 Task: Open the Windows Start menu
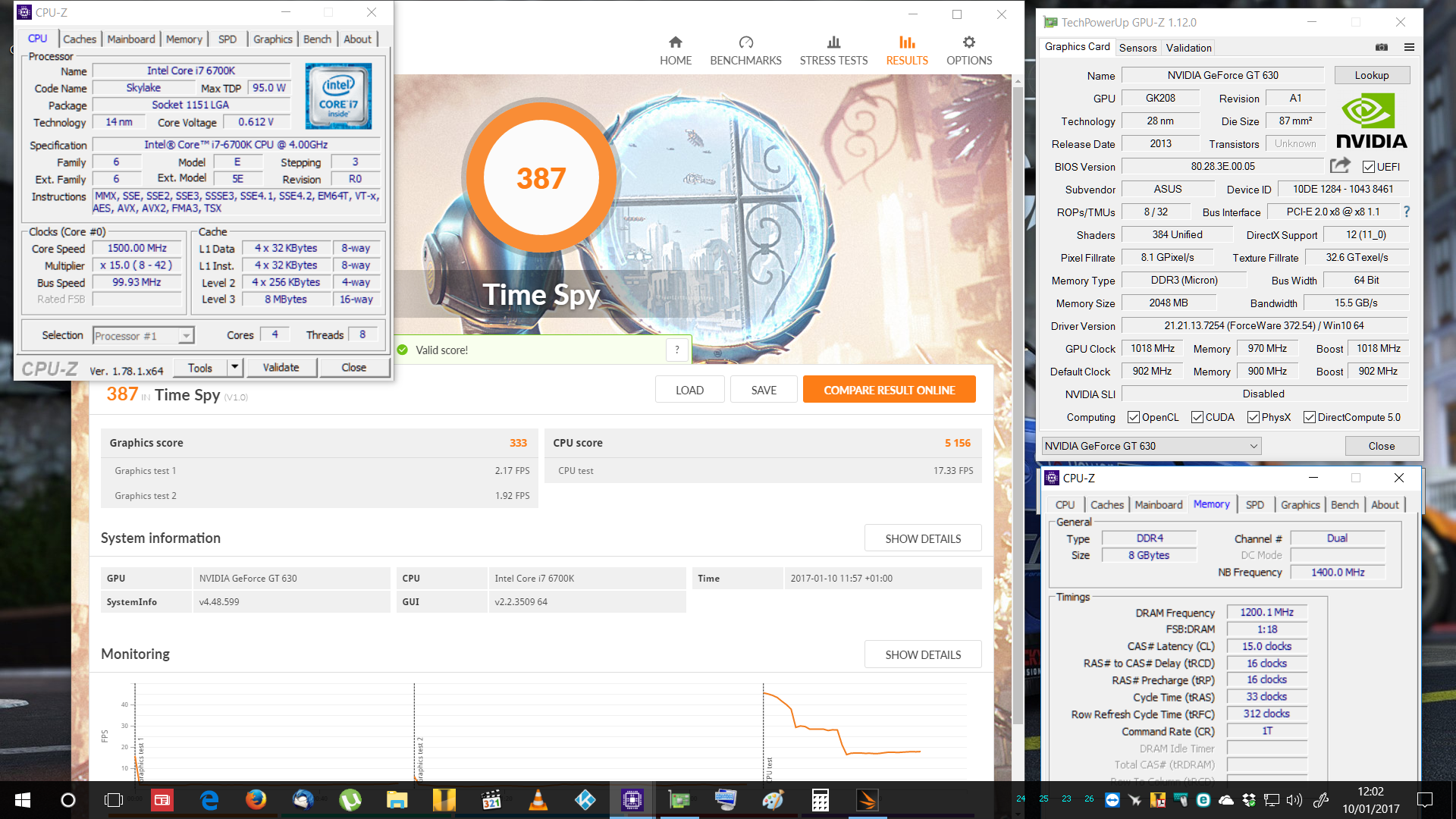[x=23, y=800]
